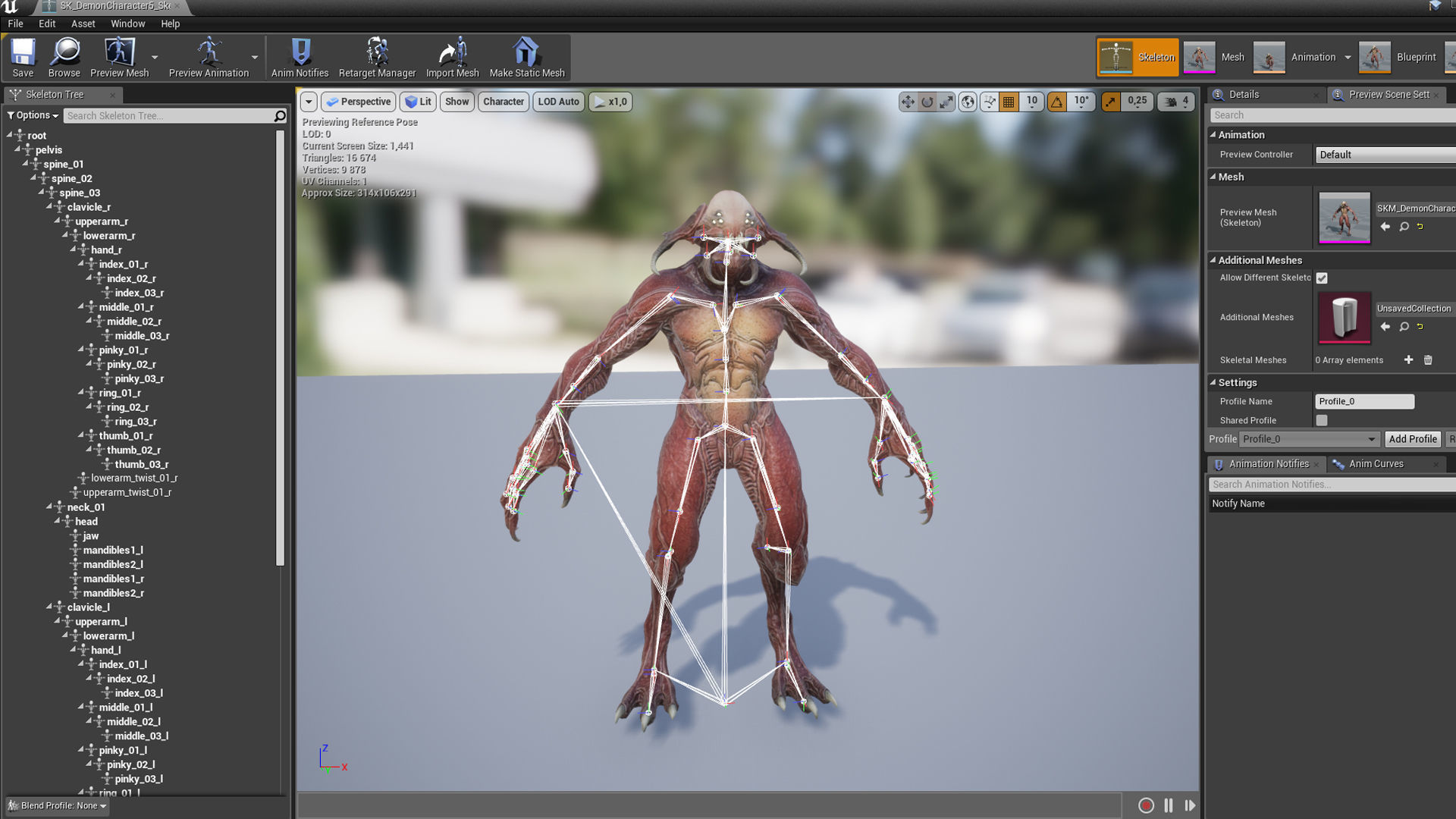This screenshot has height=819, width=1456.
Task: Toggle world/local coordinate system globe icon
Action: [x=968, y=102]
